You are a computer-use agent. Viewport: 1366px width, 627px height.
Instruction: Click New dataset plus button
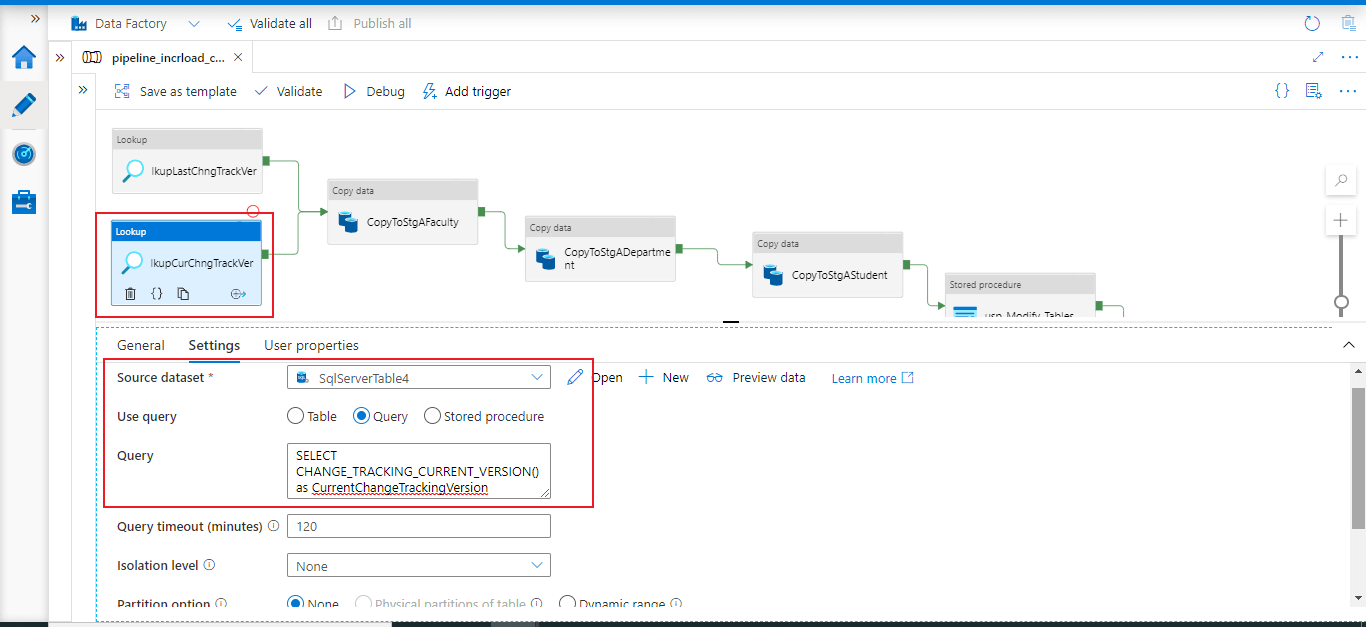(x=664, y=377)
